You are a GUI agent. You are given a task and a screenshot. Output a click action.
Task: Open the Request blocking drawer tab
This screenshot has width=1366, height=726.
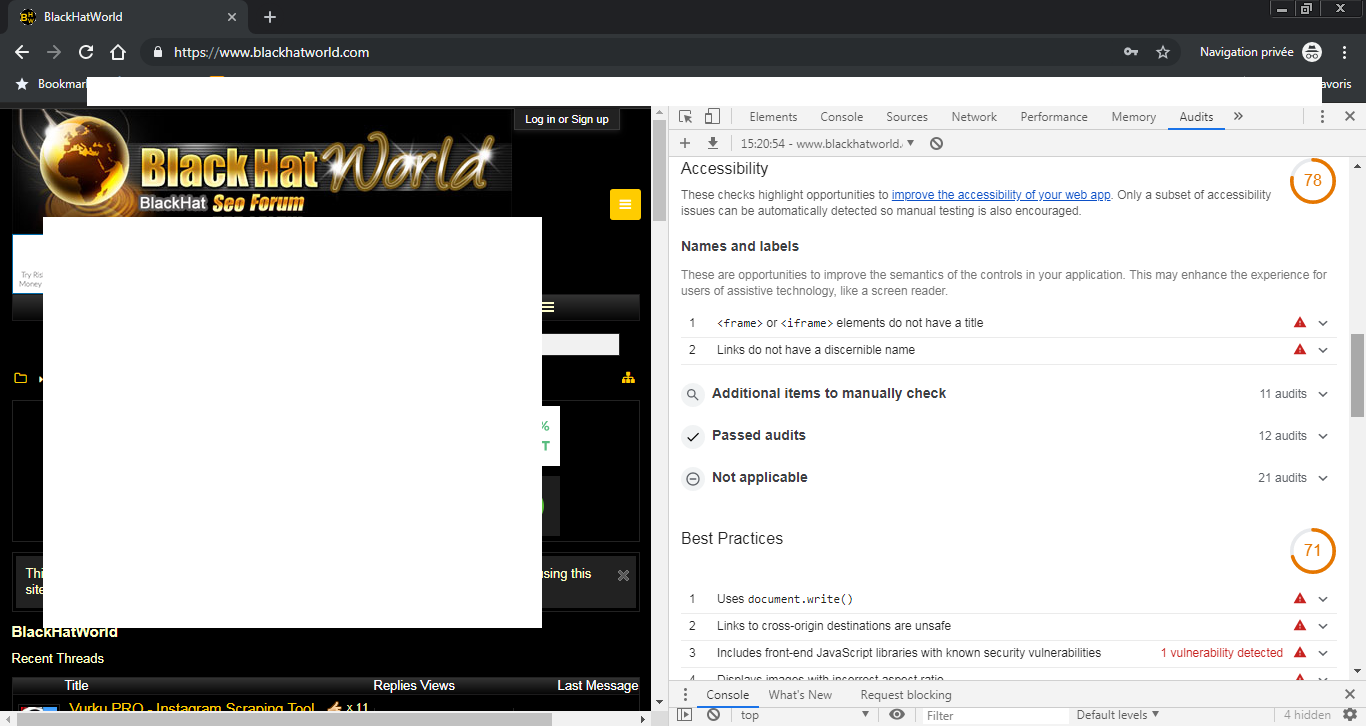click(906, 695)
